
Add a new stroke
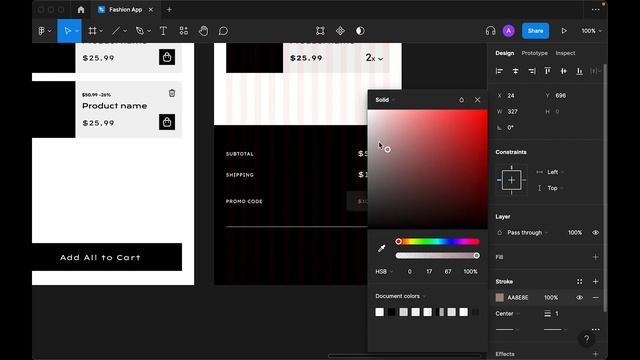coord(596,282)
